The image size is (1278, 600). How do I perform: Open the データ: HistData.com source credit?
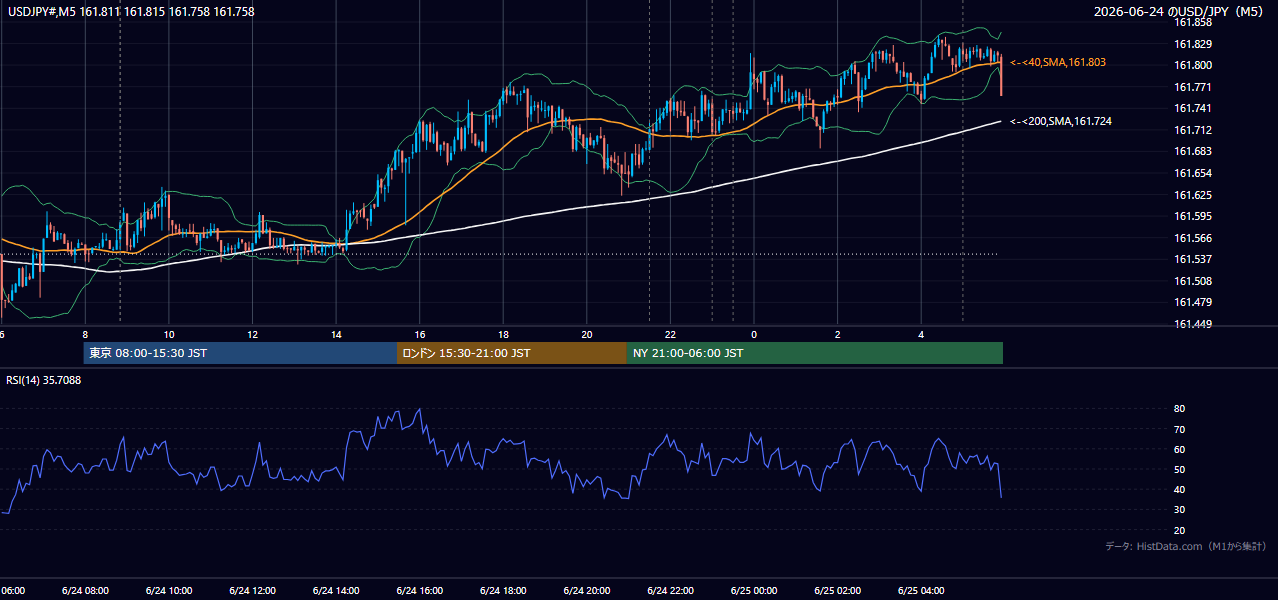click(1185, 546)
